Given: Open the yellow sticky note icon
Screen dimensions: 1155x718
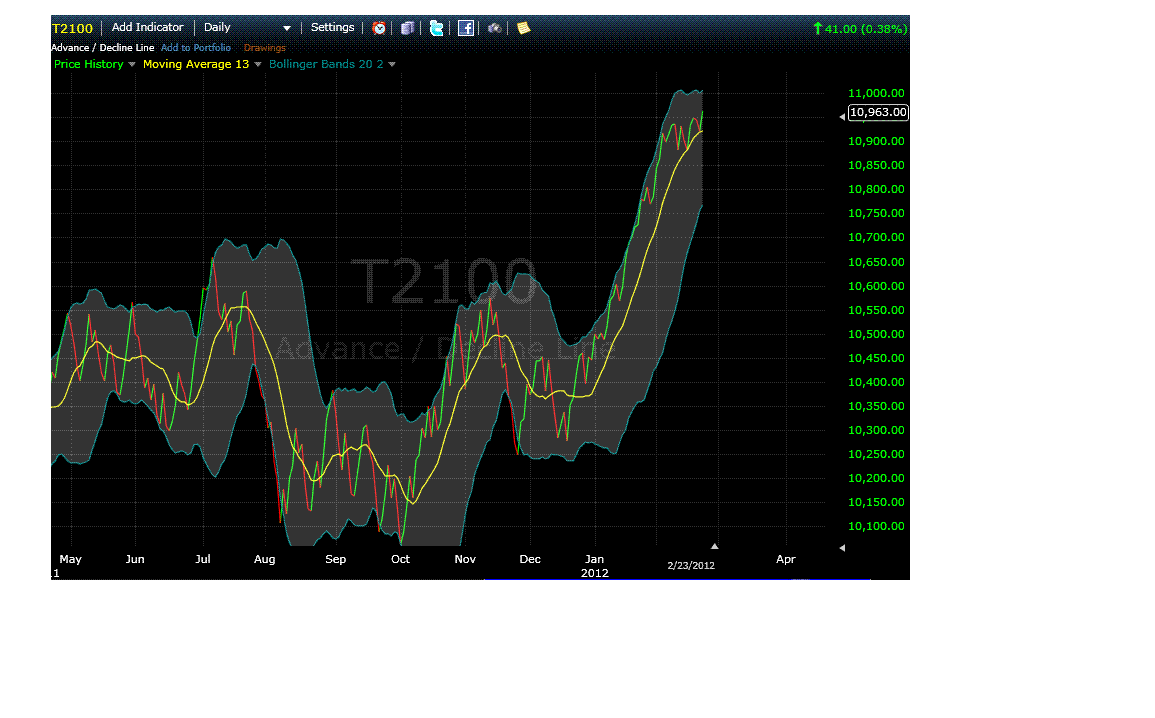Looking at the screenshot, I should click(523, 28).
